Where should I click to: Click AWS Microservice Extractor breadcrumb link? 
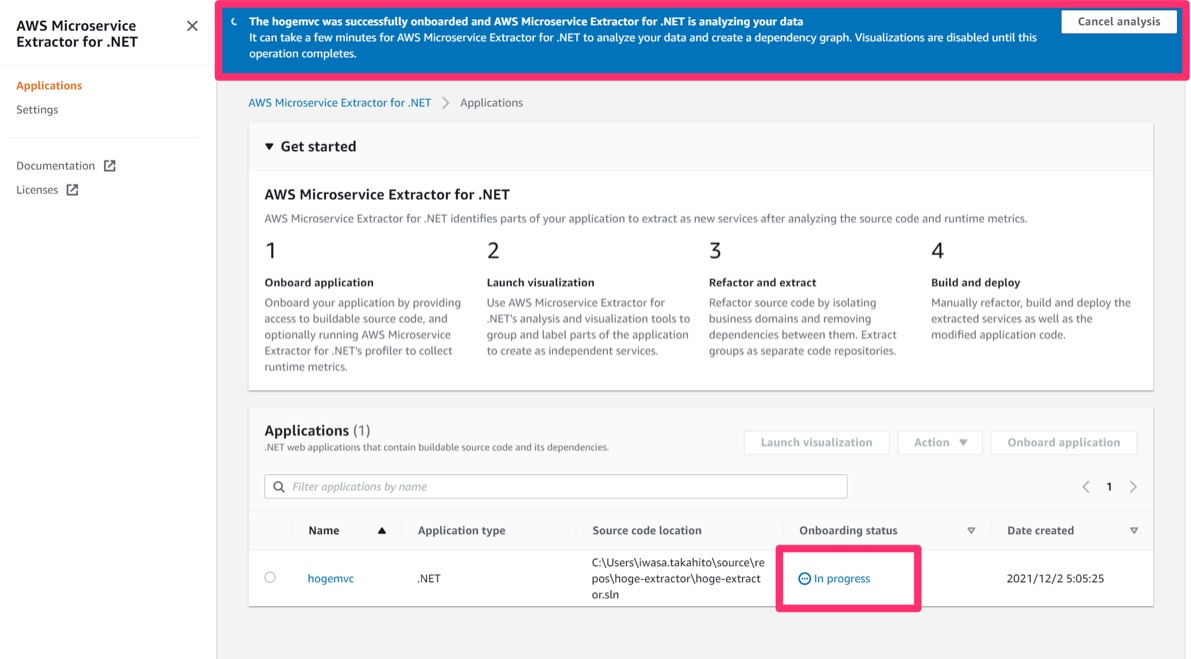(x=339, y=103)
